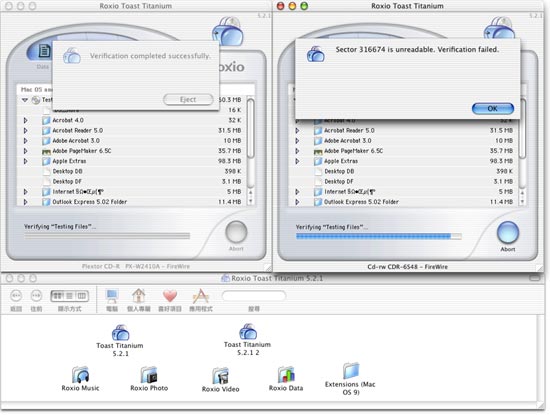Toggle the Finder toolbar with pill button
The width and height of the screenshot is (550, 415).
click(x=535, y=278)
